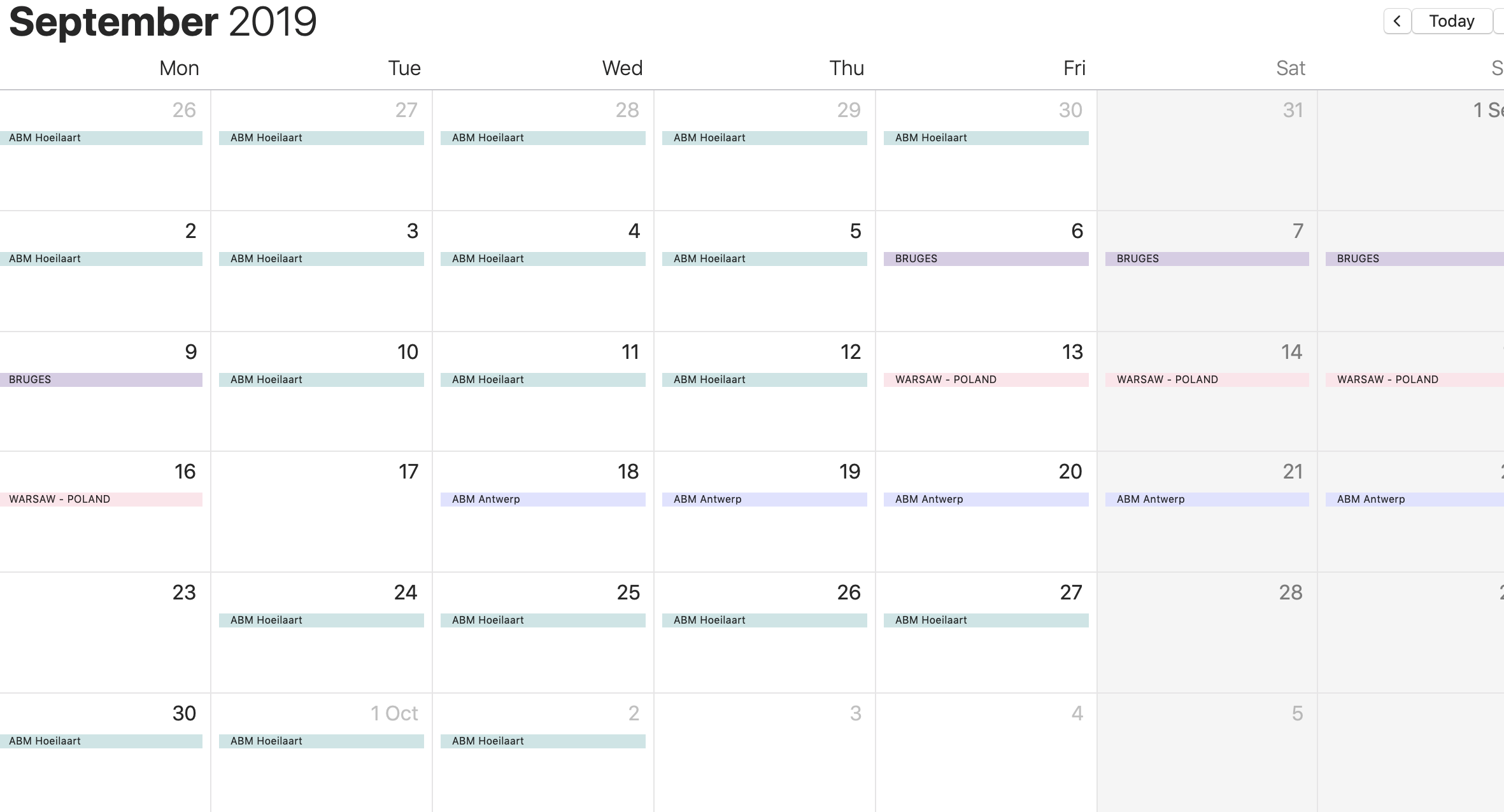This screenshot has width=1504, height=812.
Task: Open ABM Hoeilaart event on September 2
Action: point(102,259)
